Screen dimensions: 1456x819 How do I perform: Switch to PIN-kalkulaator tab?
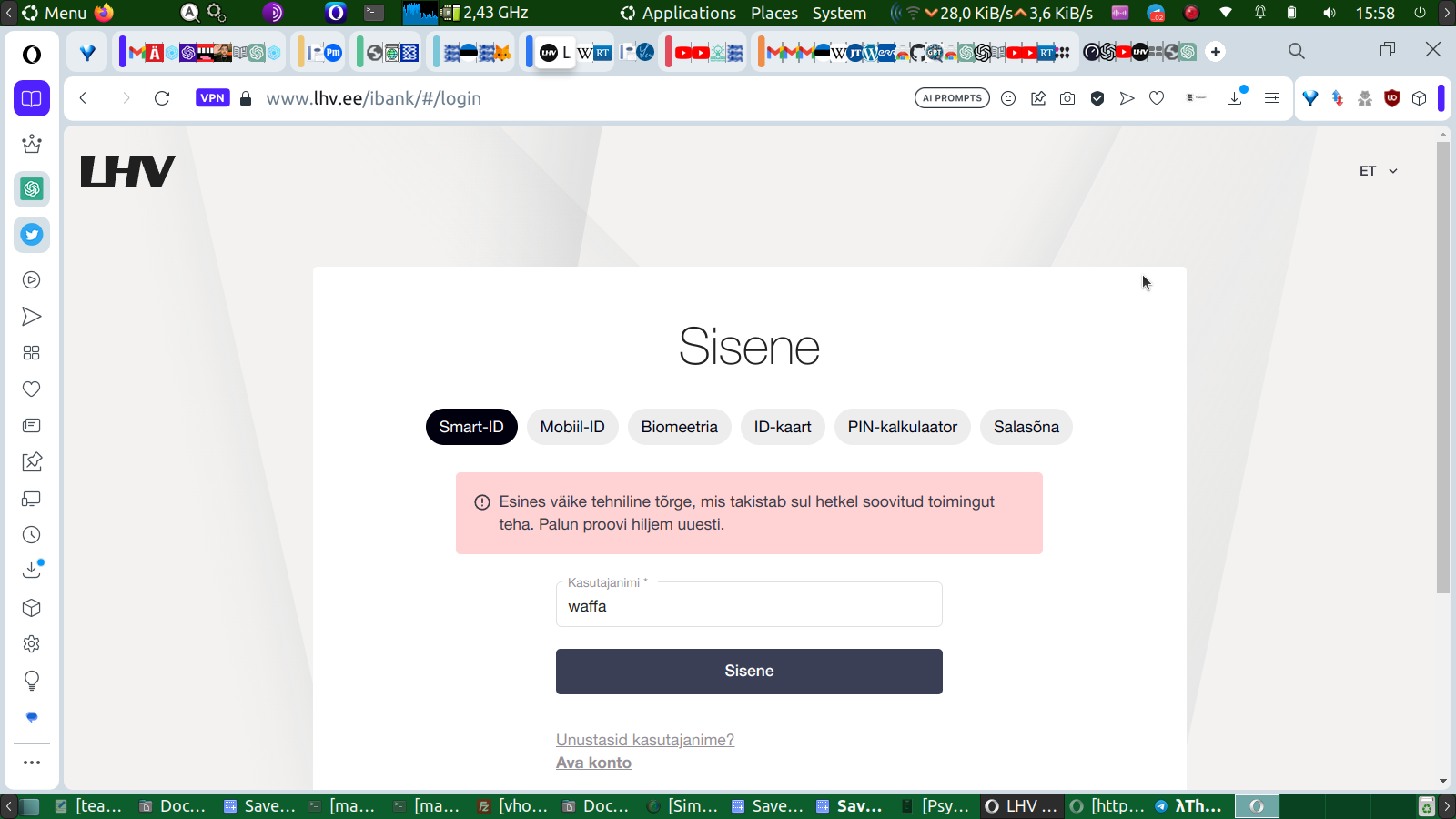[x=903, y=427]
